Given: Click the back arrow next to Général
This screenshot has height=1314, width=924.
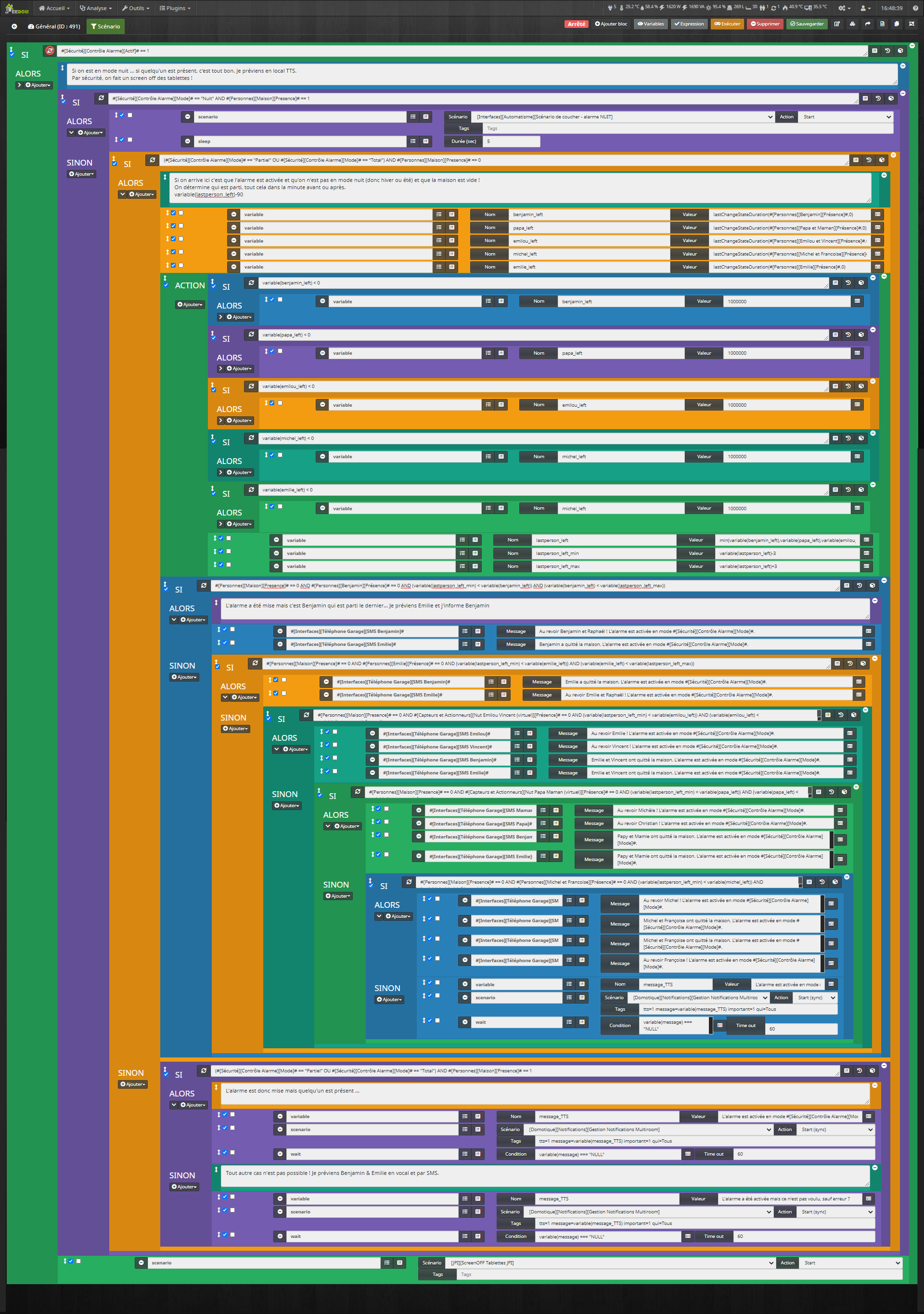Looking at the screenshot, I should (14, 26).
